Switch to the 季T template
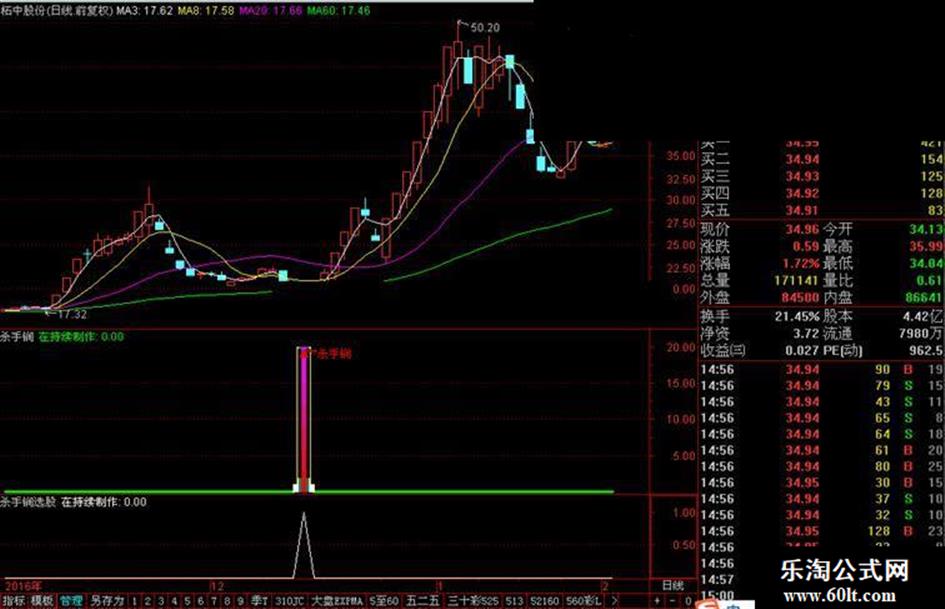This screenshot has height=609, width=945. [260, 601]
